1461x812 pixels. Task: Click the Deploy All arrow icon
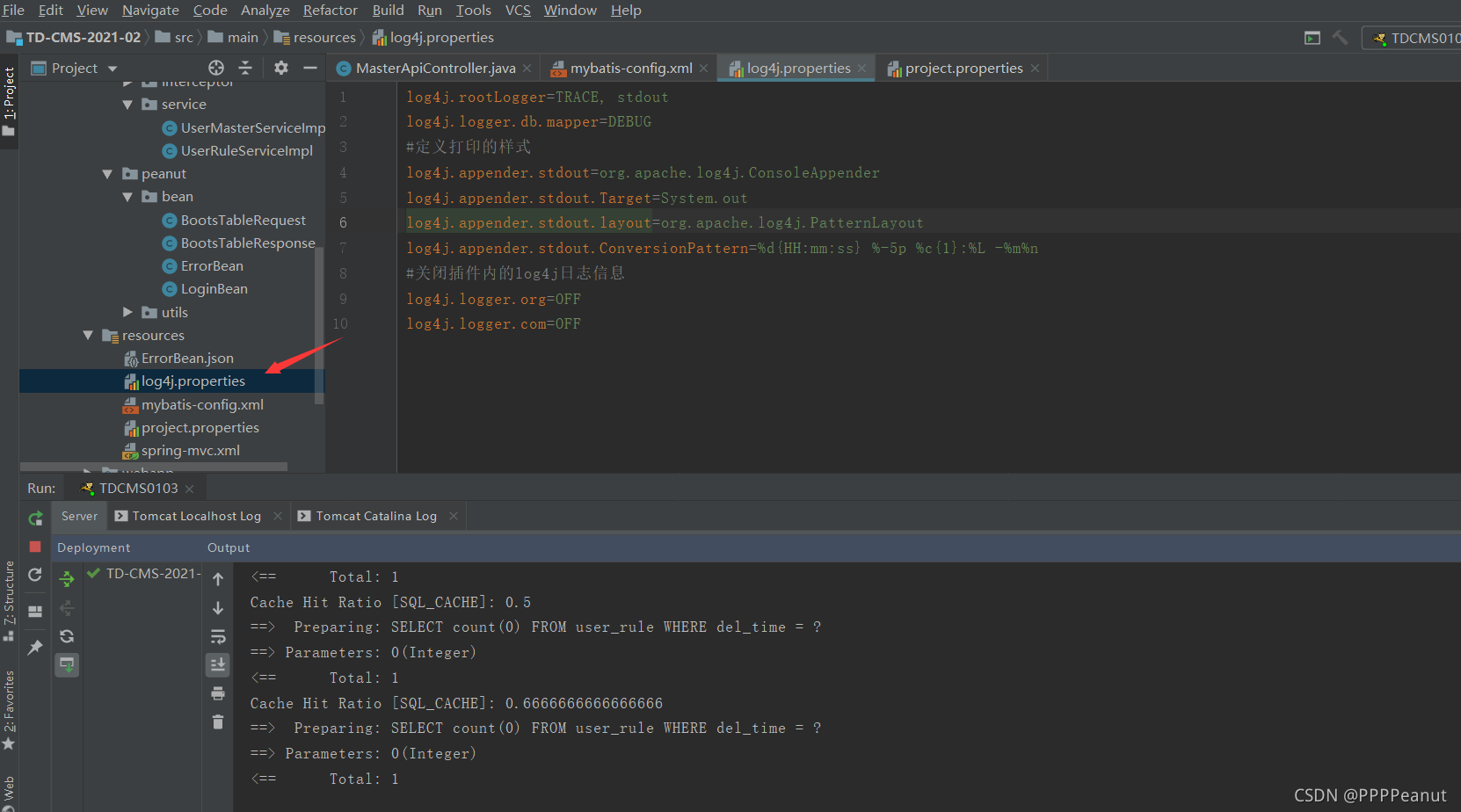click(67, 578)
